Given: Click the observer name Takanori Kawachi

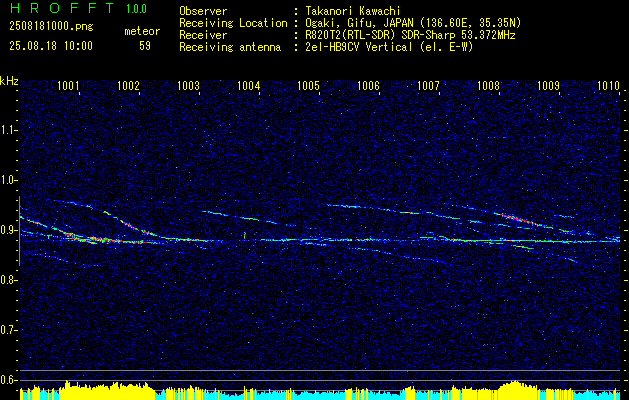Looking at the screenshot, I should 352,11.
